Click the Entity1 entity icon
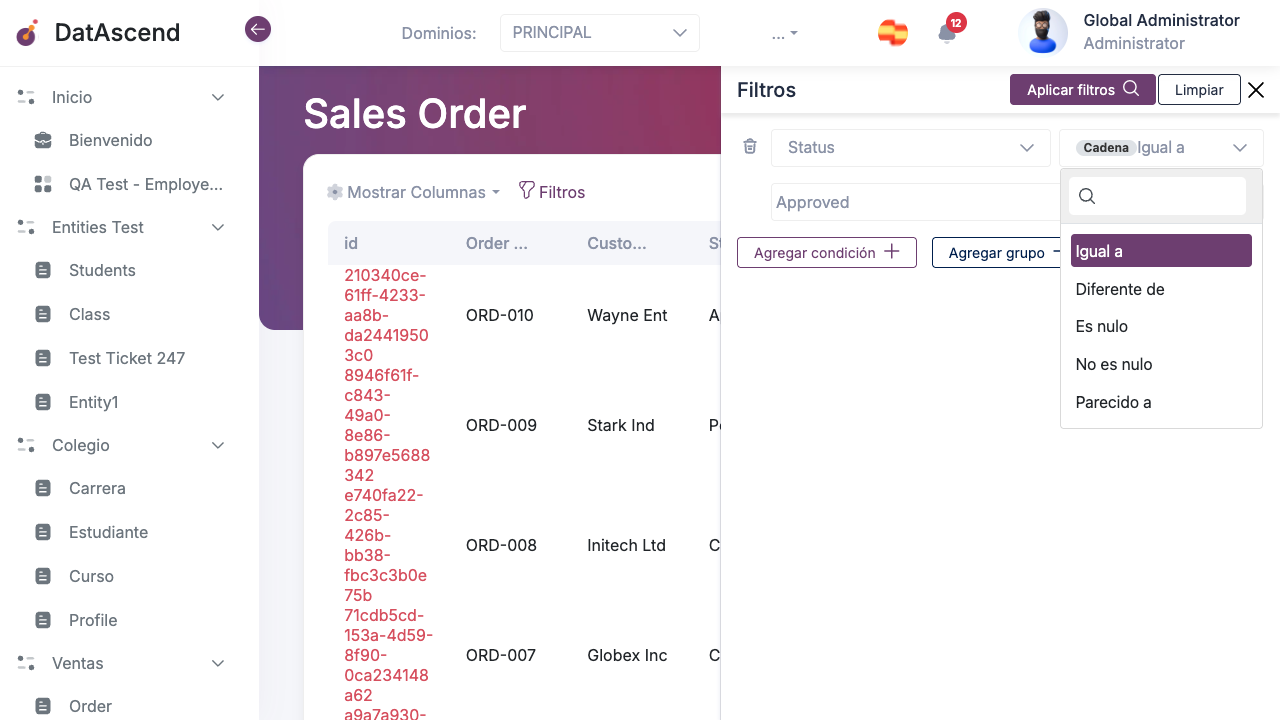Image resolution: width=1280 pixels, height=720 pixels. click(43, 402)
